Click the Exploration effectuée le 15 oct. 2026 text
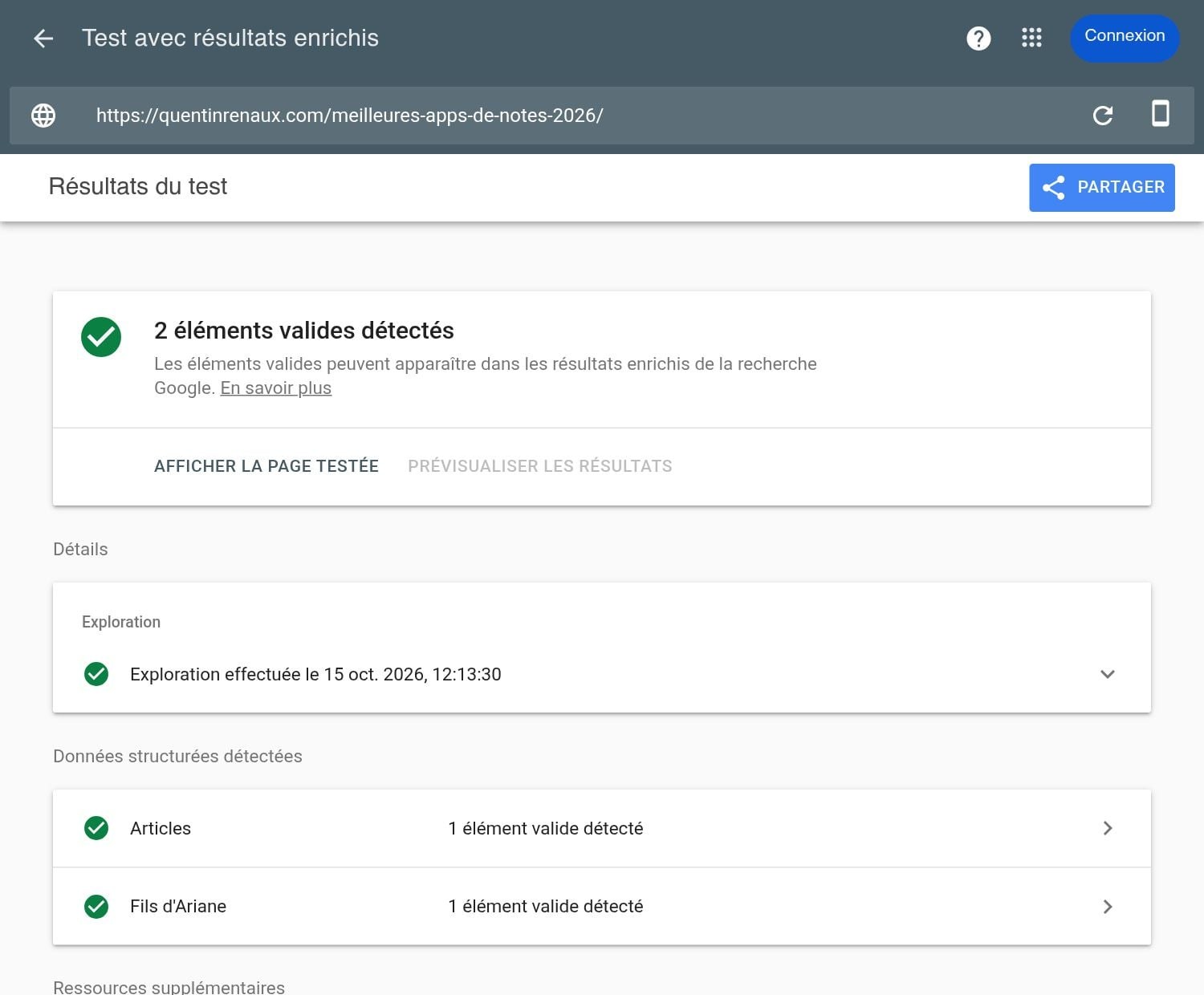 point(315,674)
